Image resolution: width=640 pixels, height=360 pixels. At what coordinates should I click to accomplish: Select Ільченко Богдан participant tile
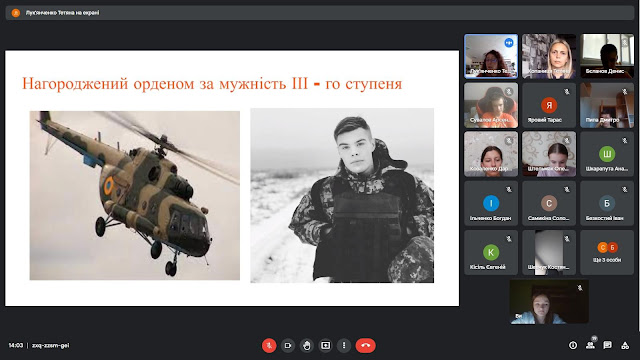491,203
